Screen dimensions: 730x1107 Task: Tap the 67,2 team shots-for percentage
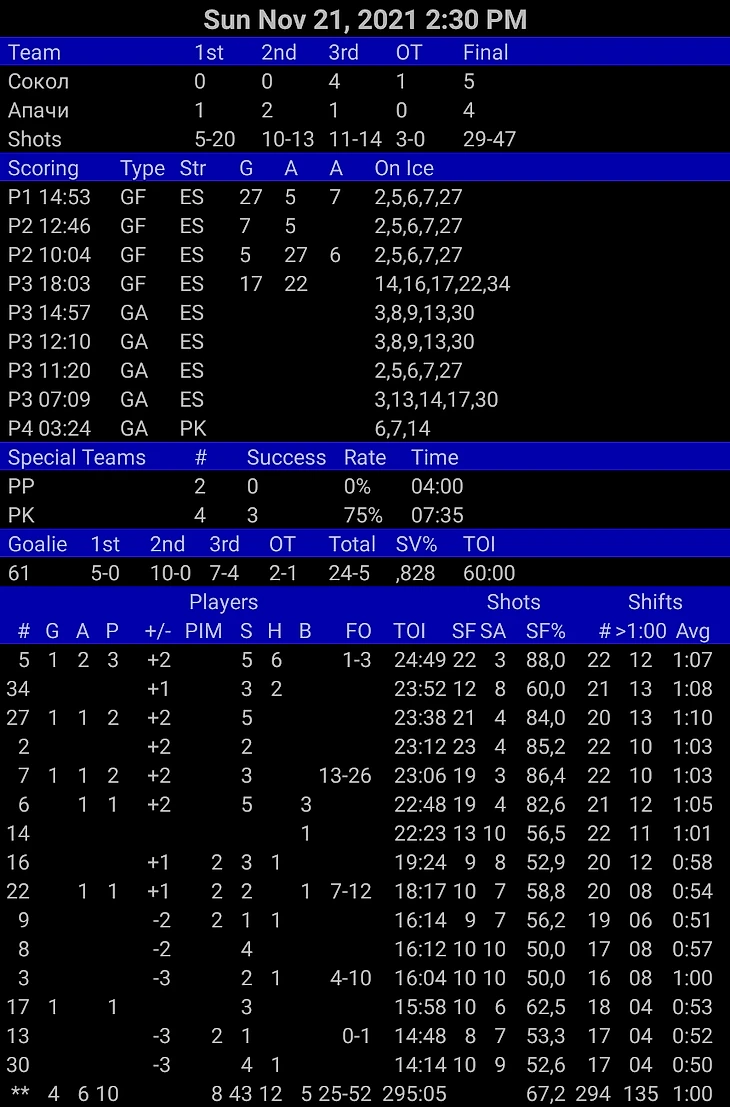tap(546, 1094)
